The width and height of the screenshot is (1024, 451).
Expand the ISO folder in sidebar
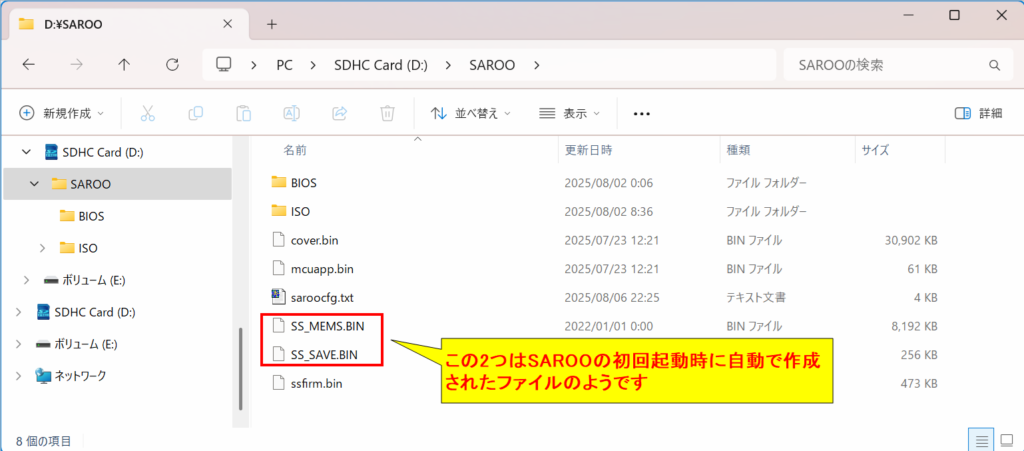[41, 248]
